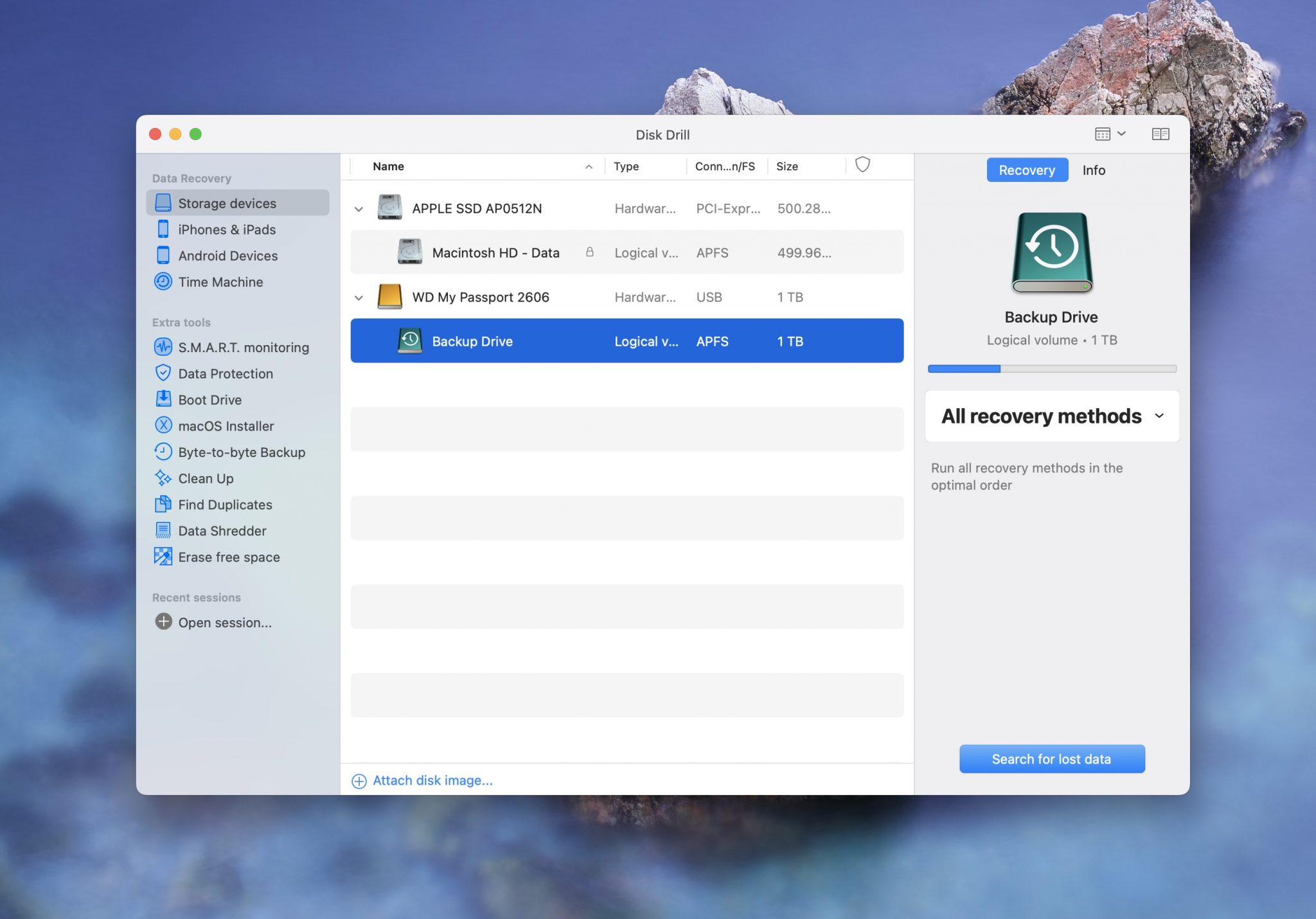1316x919 pixels.
Task: Enable lock toggle on Macintosh HD - Data
Action: [591, 251]
